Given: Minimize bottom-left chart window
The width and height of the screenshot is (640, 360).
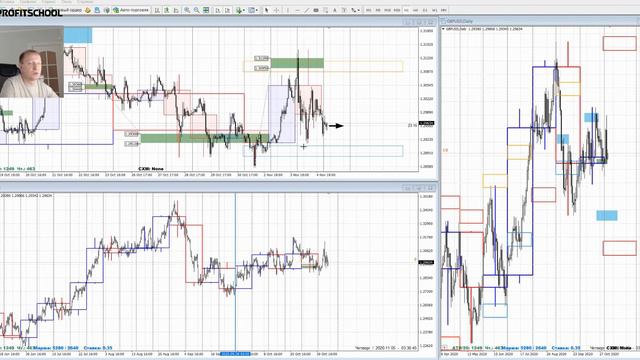Looking at the screenshot, I should click(x=408, y=188).
